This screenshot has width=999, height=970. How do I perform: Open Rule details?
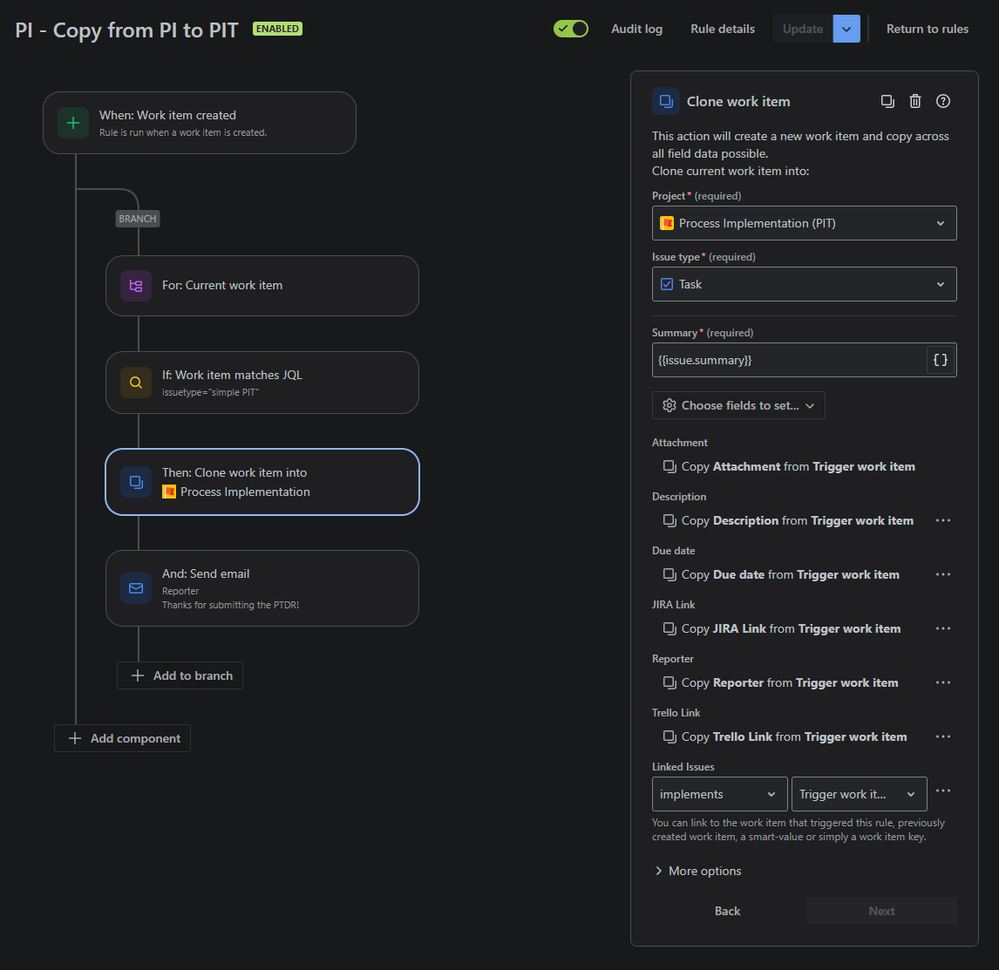click(x=722, y=29)
